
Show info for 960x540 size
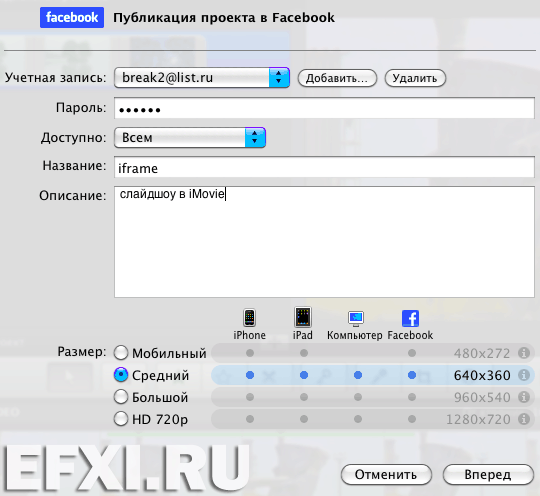tap(524, 397)
